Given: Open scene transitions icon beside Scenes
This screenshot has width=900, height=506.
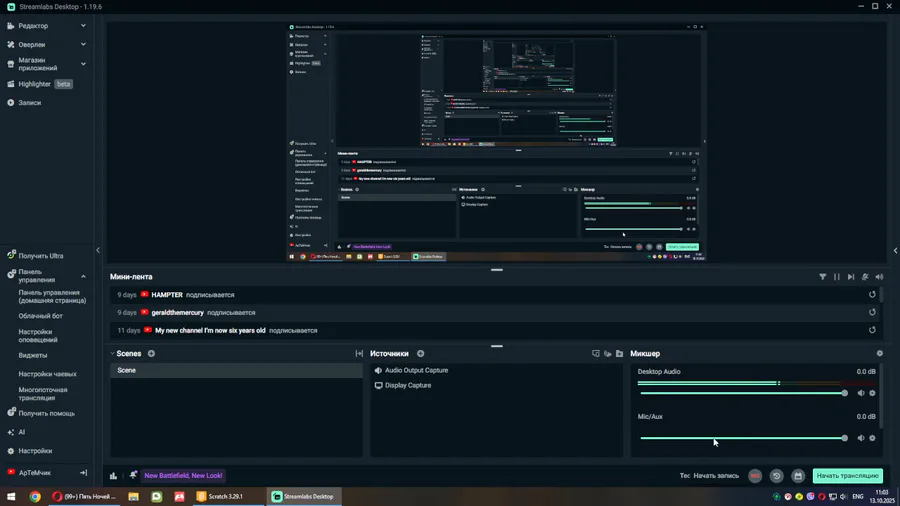Looking at the screenshot, I should click(x=359, y=354).
